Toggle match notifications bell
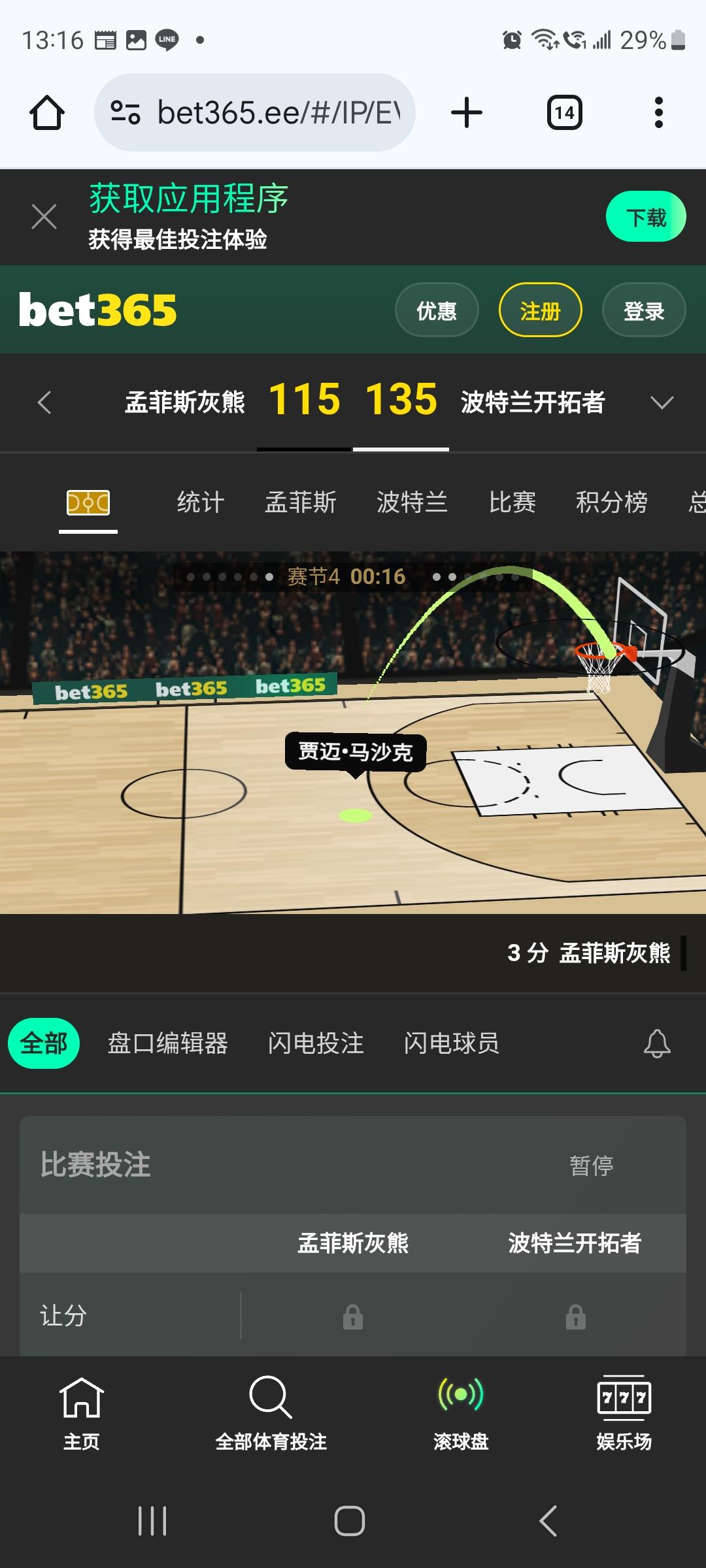The width and height of the screenshot is (706, 1568). coord(657,1043)
